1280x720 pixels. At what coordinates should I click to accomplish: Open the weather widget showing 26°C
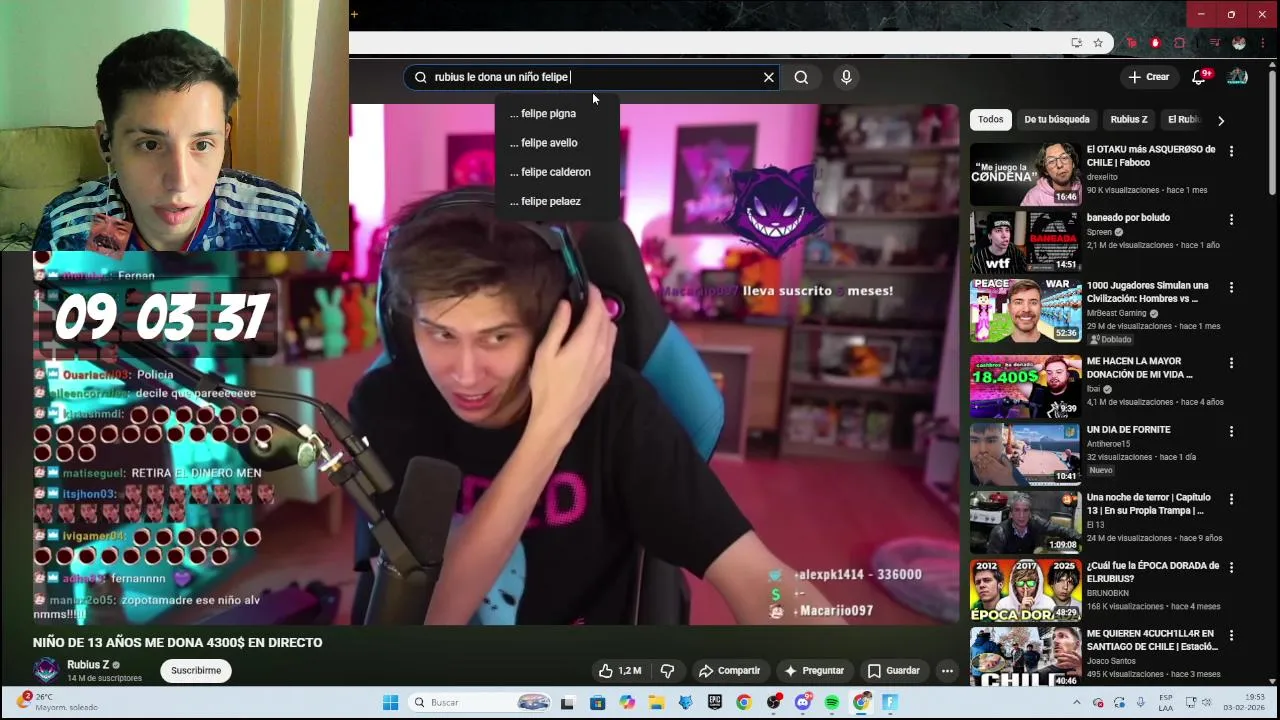[58, 702]
